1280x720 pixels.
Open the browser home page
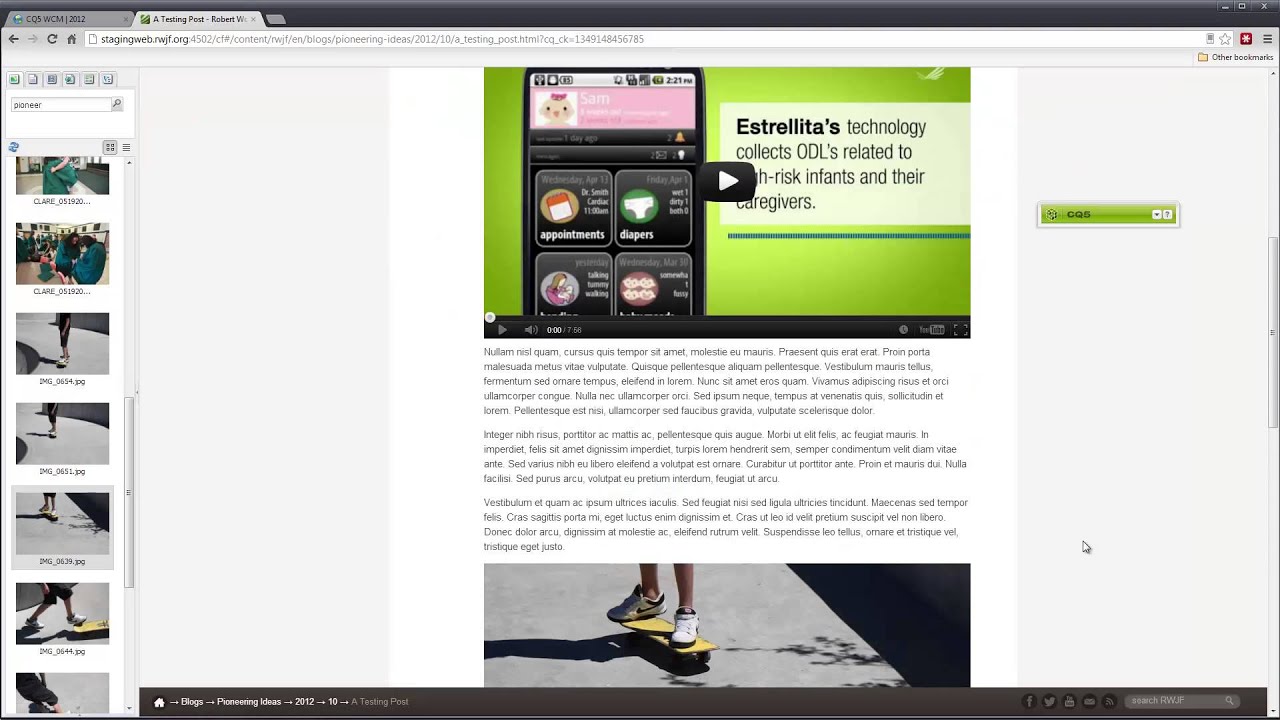[x=71, y=39]
